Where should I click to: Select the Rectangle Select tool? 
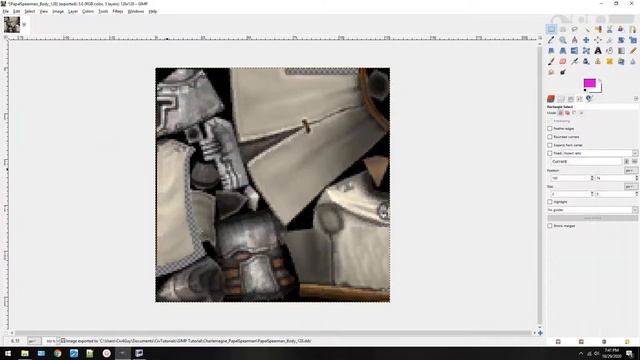pos(551,29)
